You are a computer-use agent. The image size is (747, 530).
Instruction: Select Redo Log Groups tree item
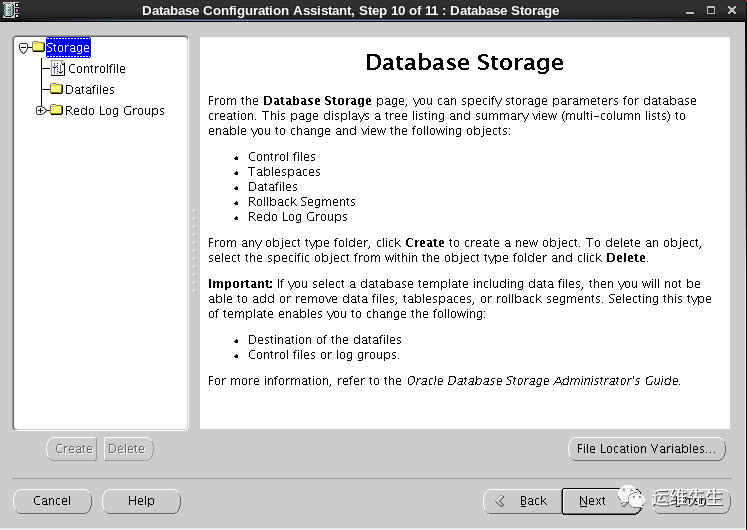[x=114, y=111]
